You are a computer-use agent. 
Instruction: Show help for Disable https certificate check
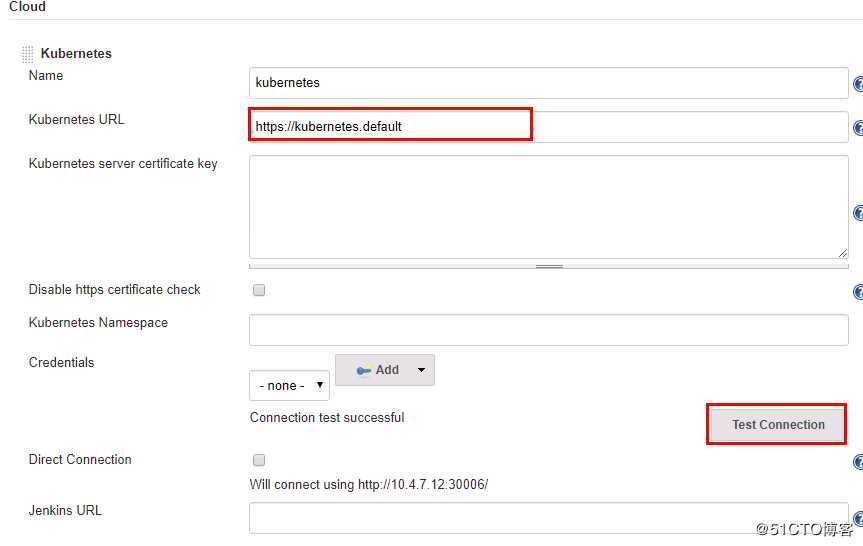(x=858, y=292)
